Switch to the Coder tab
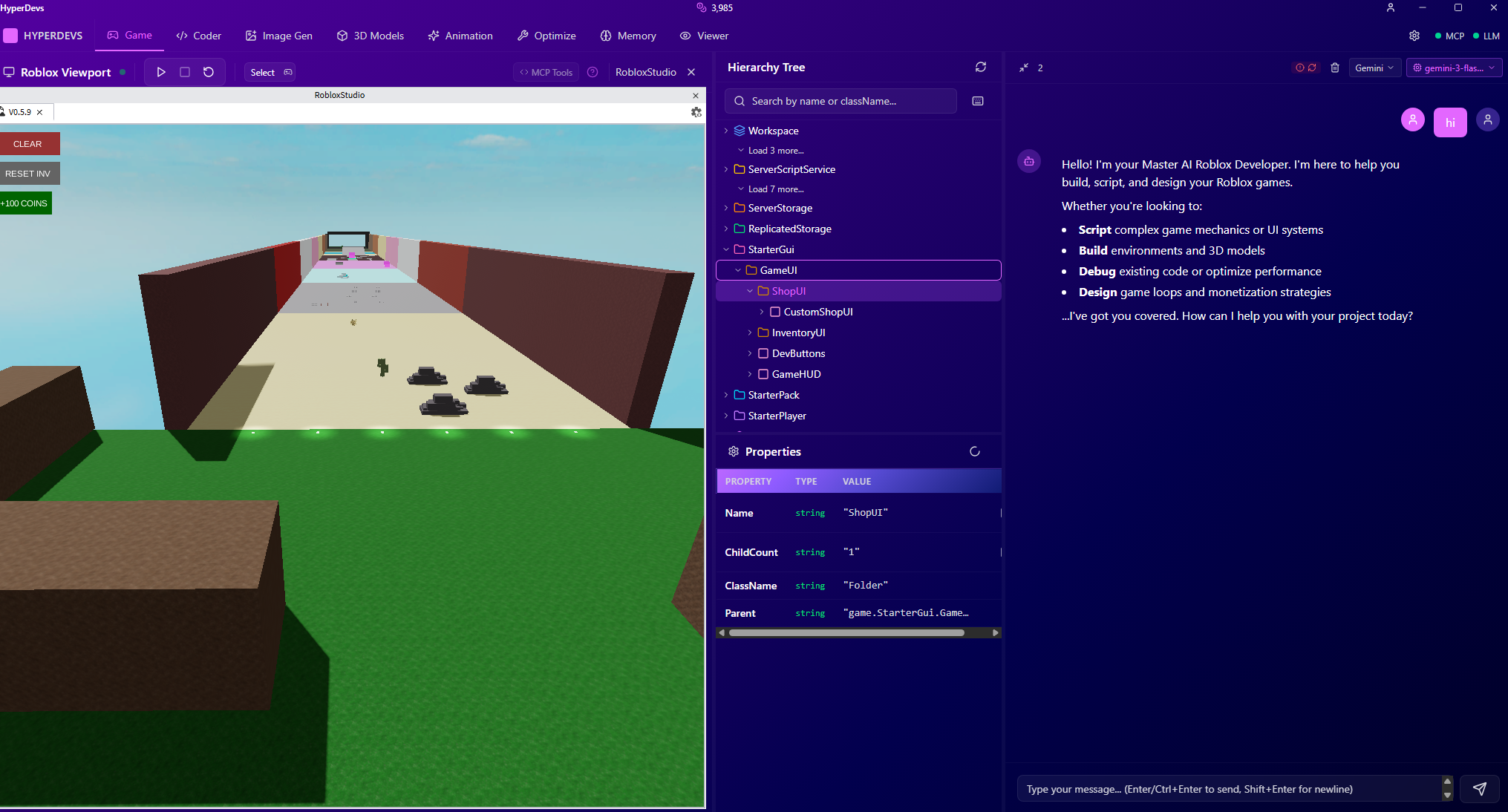 coord(198,36)
